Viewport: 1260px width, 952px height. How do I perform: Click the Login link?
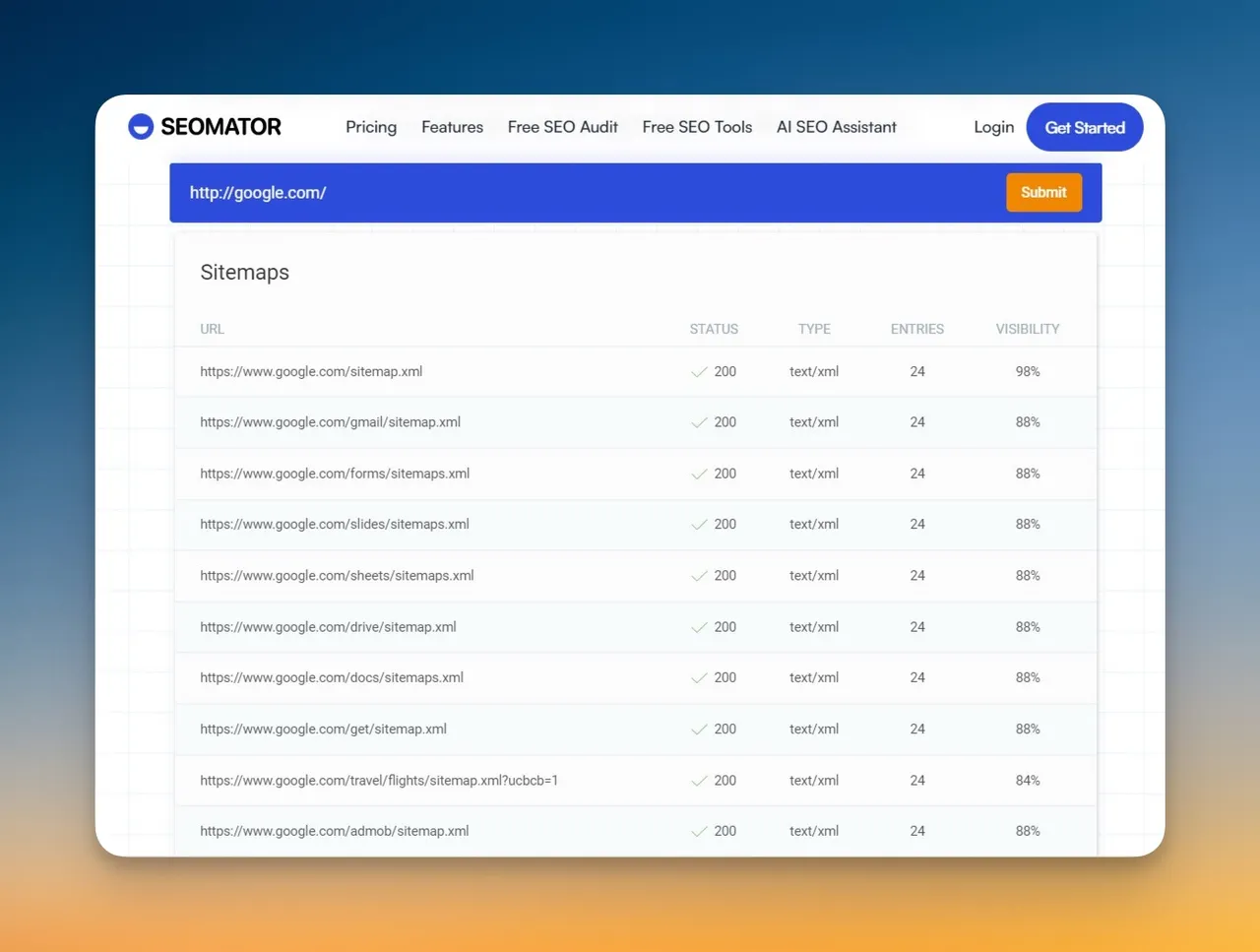(x=993, y=127)
